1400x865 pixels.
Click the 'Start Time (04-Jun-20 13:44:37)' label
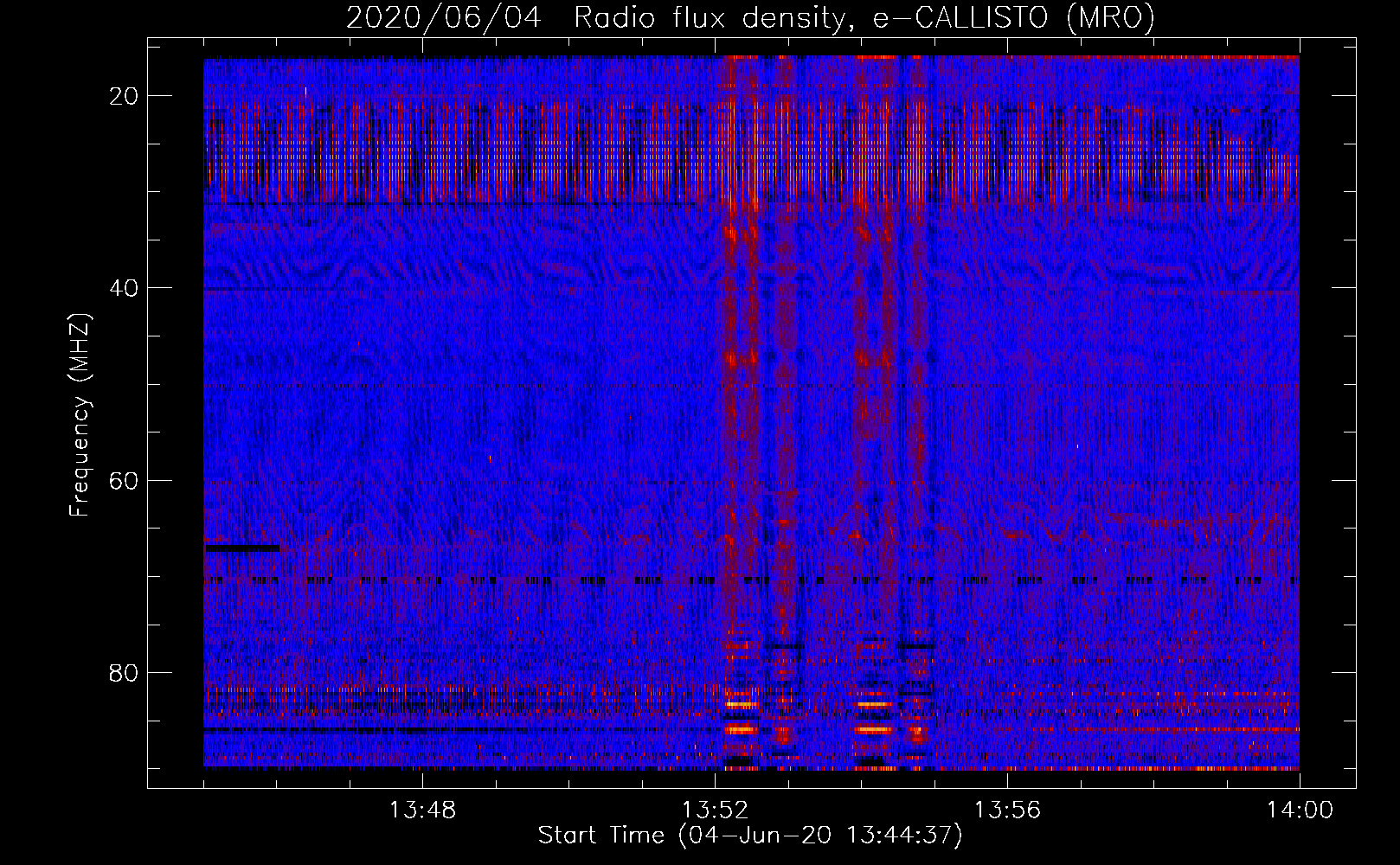coord(750,836)
